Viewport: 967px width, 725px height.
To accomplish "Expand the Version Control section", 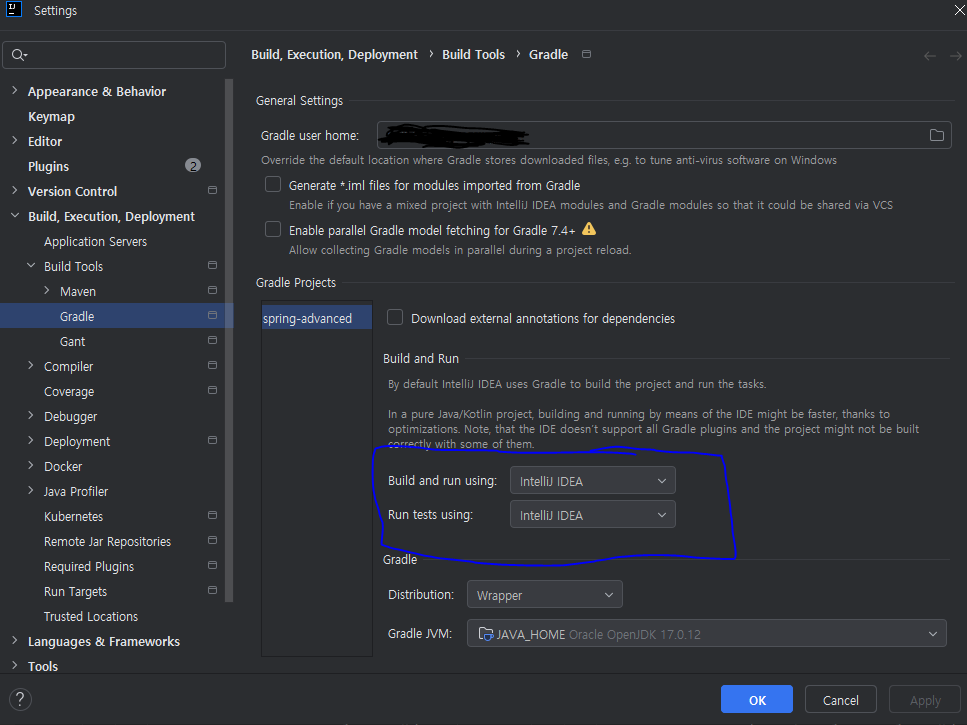I will coord(15,190).
